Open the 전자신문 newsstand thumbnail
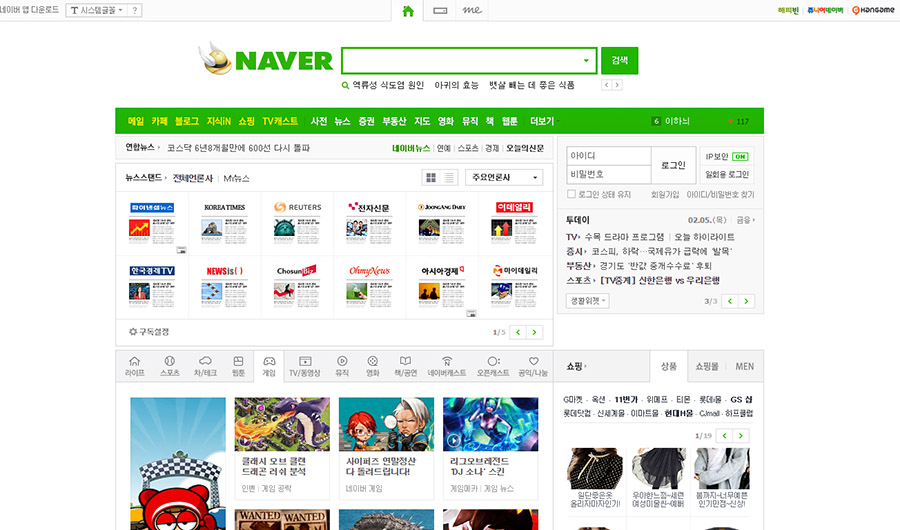The image size is (900, 530). pos(370,223)
